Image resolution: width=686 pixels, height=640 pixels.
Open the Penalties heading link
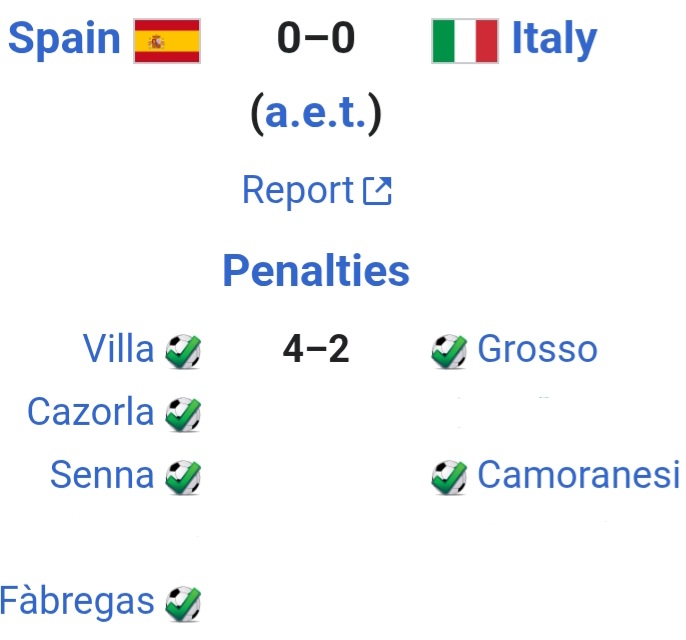coord(316,270)
